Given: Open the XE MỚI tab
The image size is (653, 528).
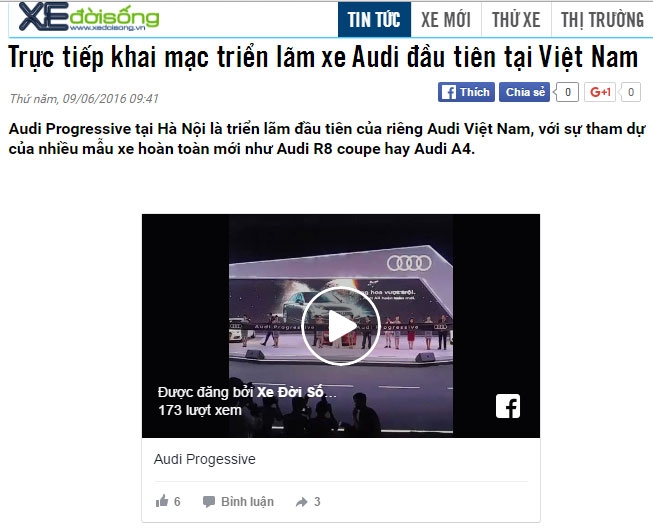Looking at the screenshot, I should coord(446,20).
